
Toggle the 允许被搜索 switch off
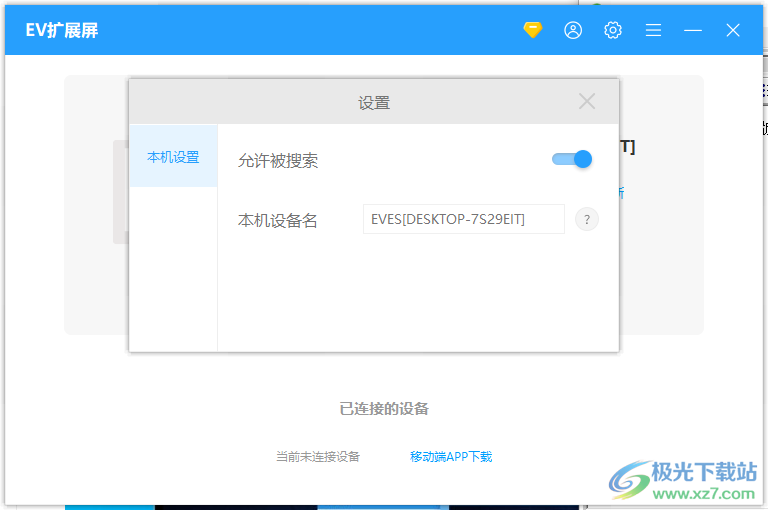coord(572,159)
